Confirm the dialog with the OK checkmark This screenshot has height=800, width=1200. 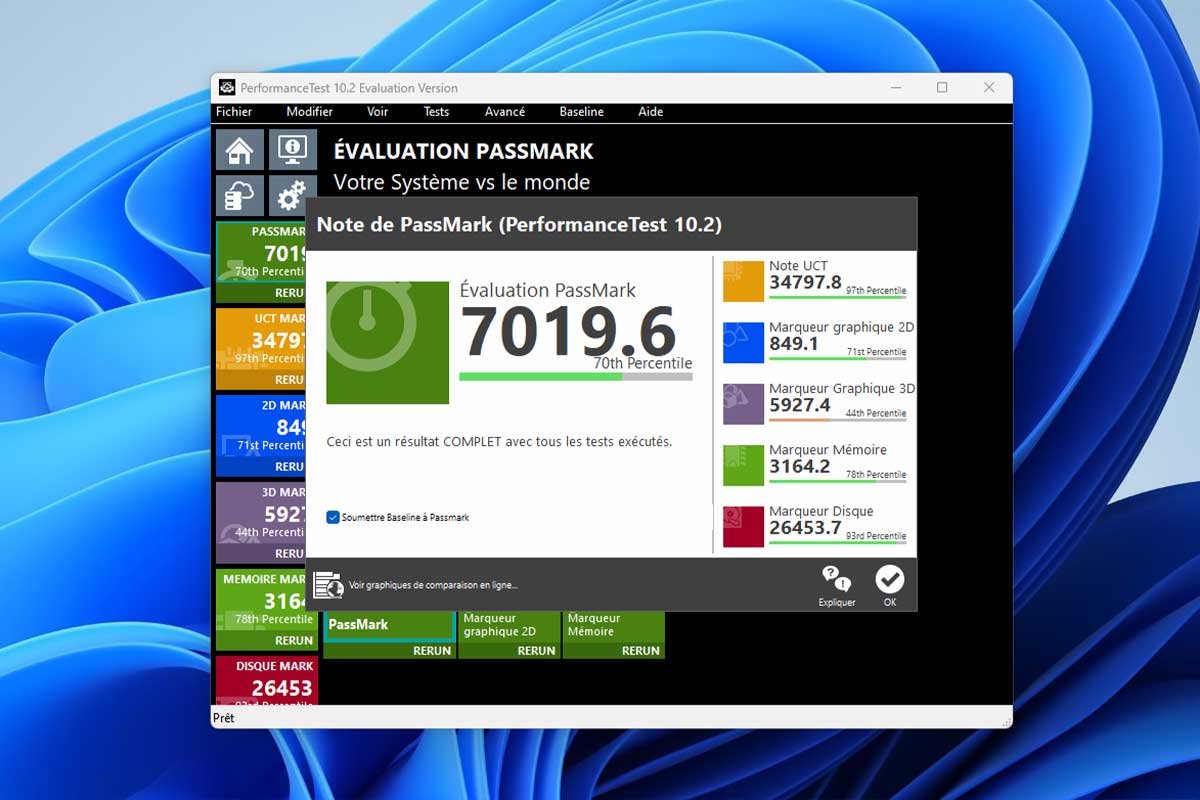(889, 580)
